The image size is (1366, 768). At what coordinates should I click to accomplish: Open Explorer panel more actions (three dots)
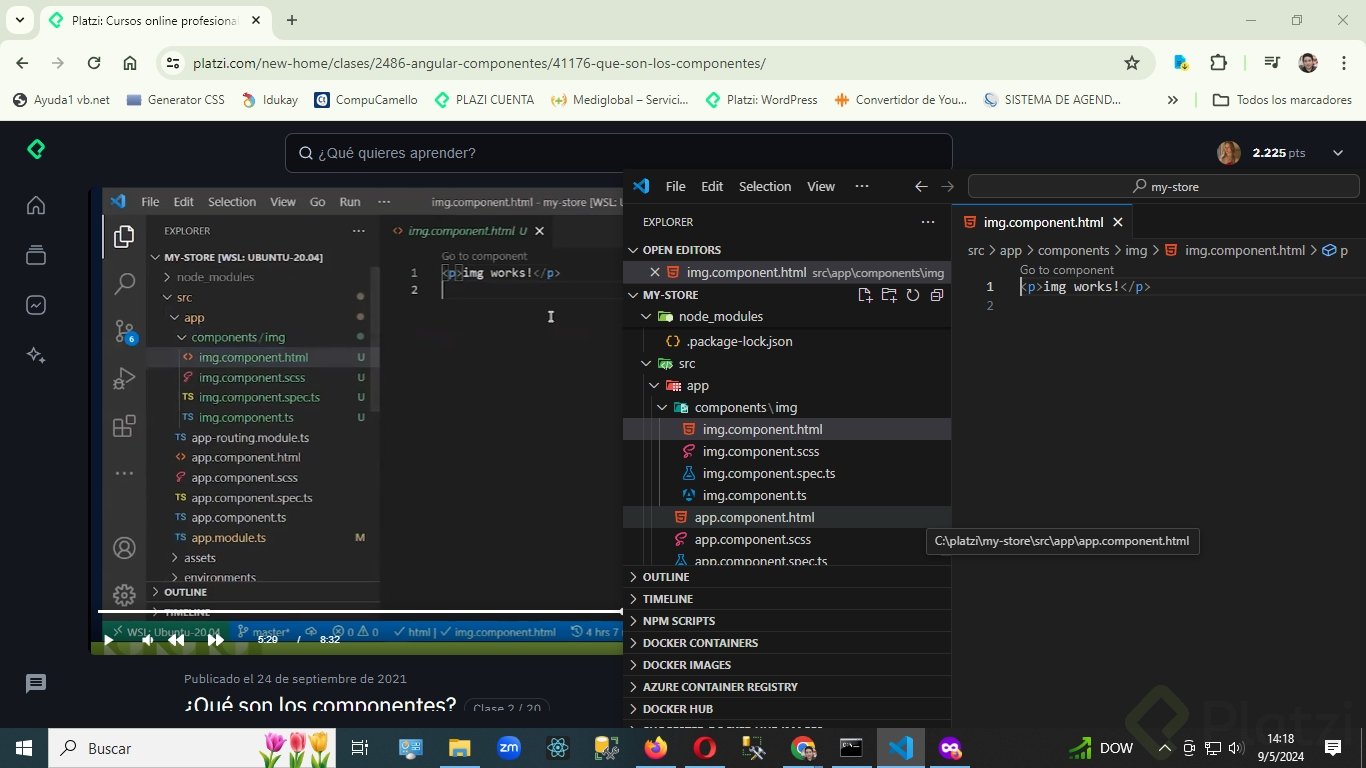(x=928, y=222)
